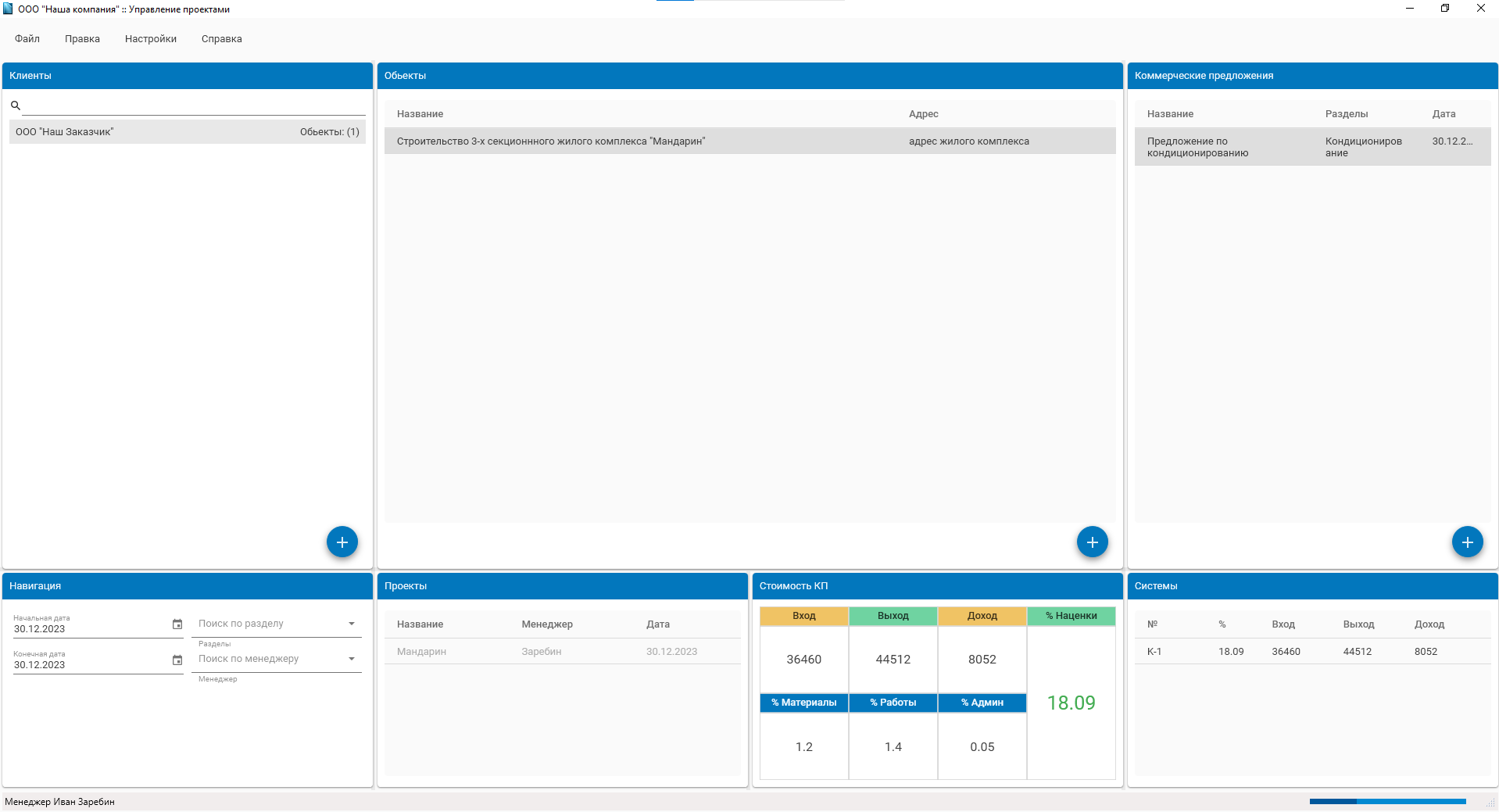
Task: Add a new object with the plus button
Action: pos(1092,542)
